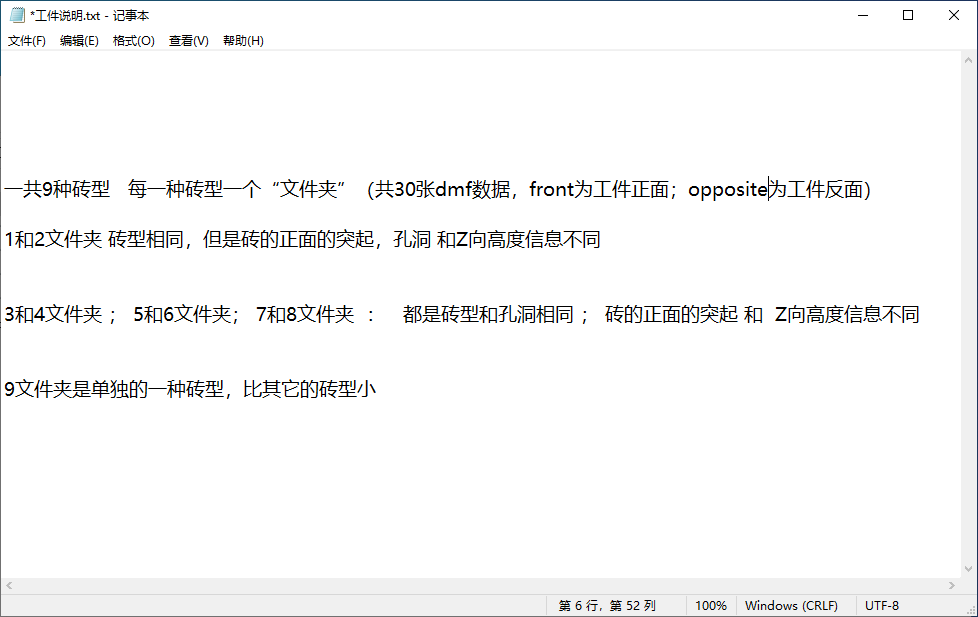The width and height of the screenshot is (978, 617).
Task: Click the horizontal scrollbar left arrow
Action: pos(9,586)
